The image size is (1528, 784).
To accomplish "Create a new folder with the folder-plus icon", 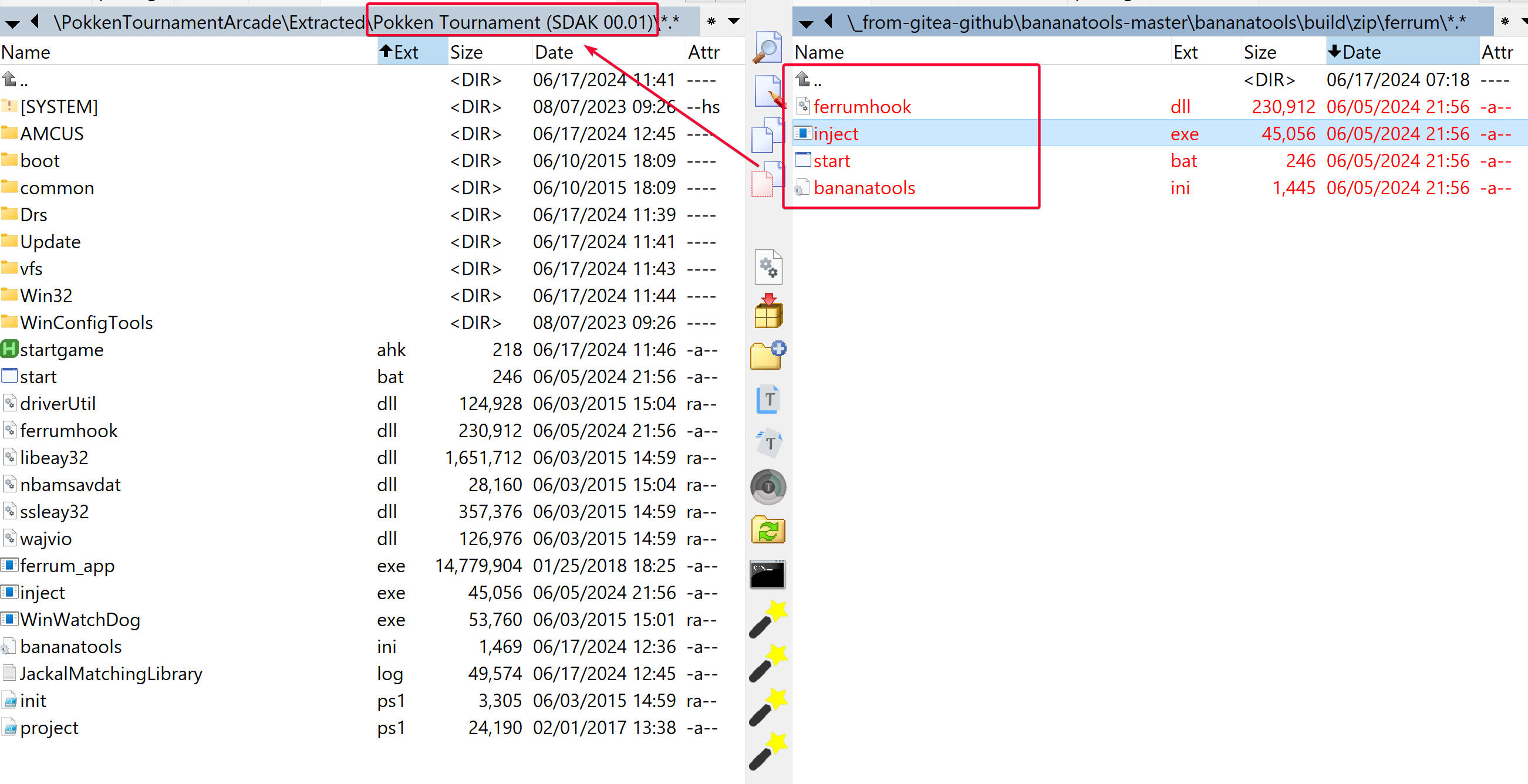I will (x=769, y=355).
